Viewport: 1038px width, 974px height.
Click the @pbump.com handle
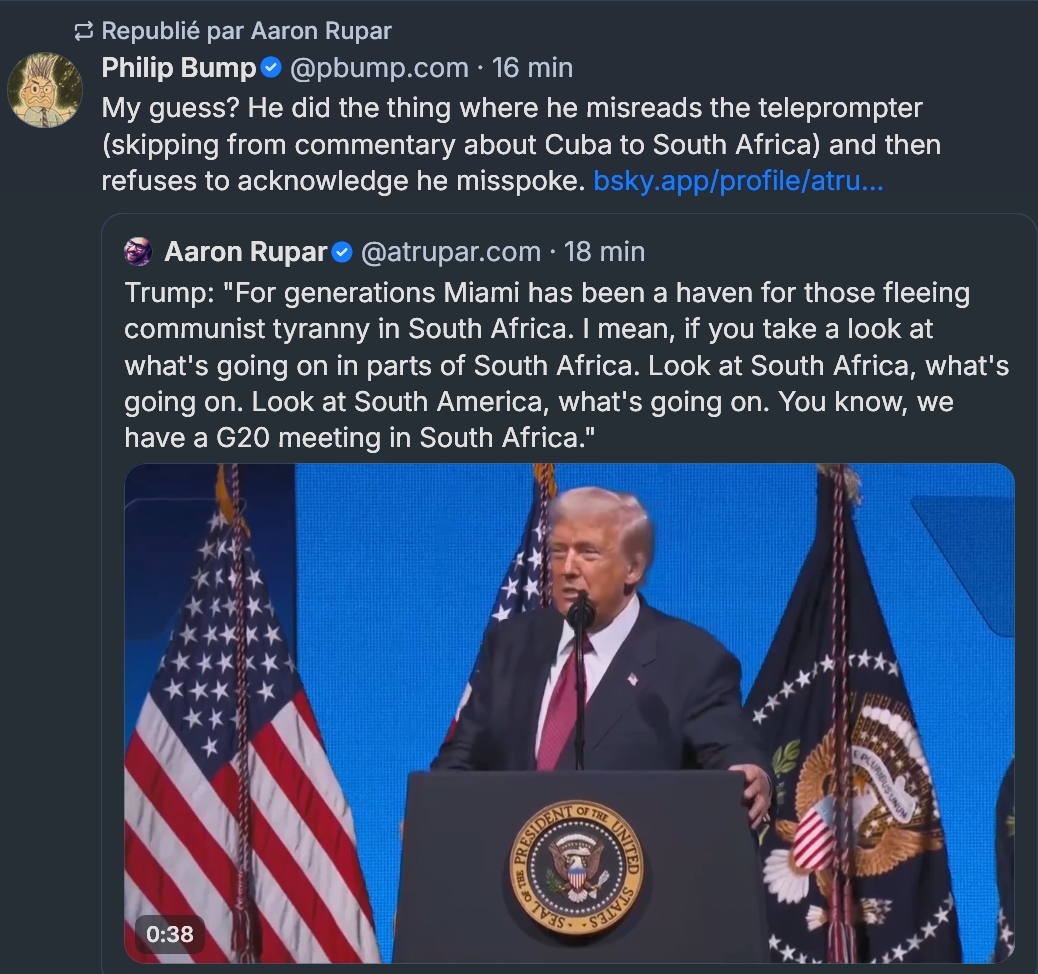coord(378,68)
